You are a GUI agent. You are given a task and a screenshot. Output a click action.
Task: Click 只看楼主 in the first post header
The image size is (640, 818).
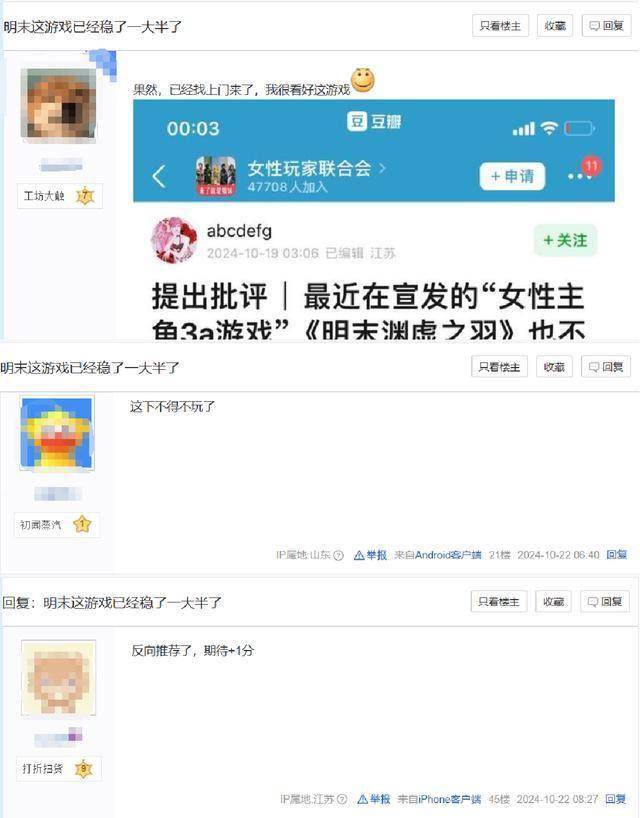coord(500,26)
